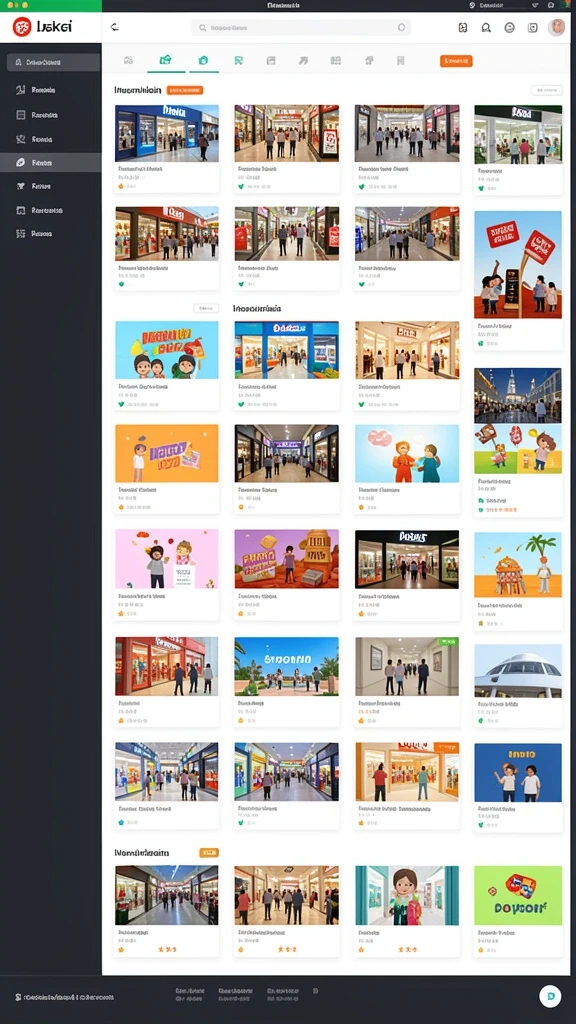576x1024 pixels.
Task: Click the orange badge beside the last section heading
Action: (208, 852)
